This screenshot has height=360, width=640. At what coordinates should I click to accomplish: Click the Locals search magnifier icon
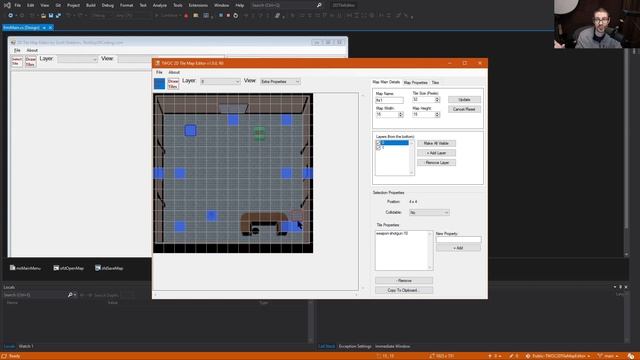click(x=70, y=295)
